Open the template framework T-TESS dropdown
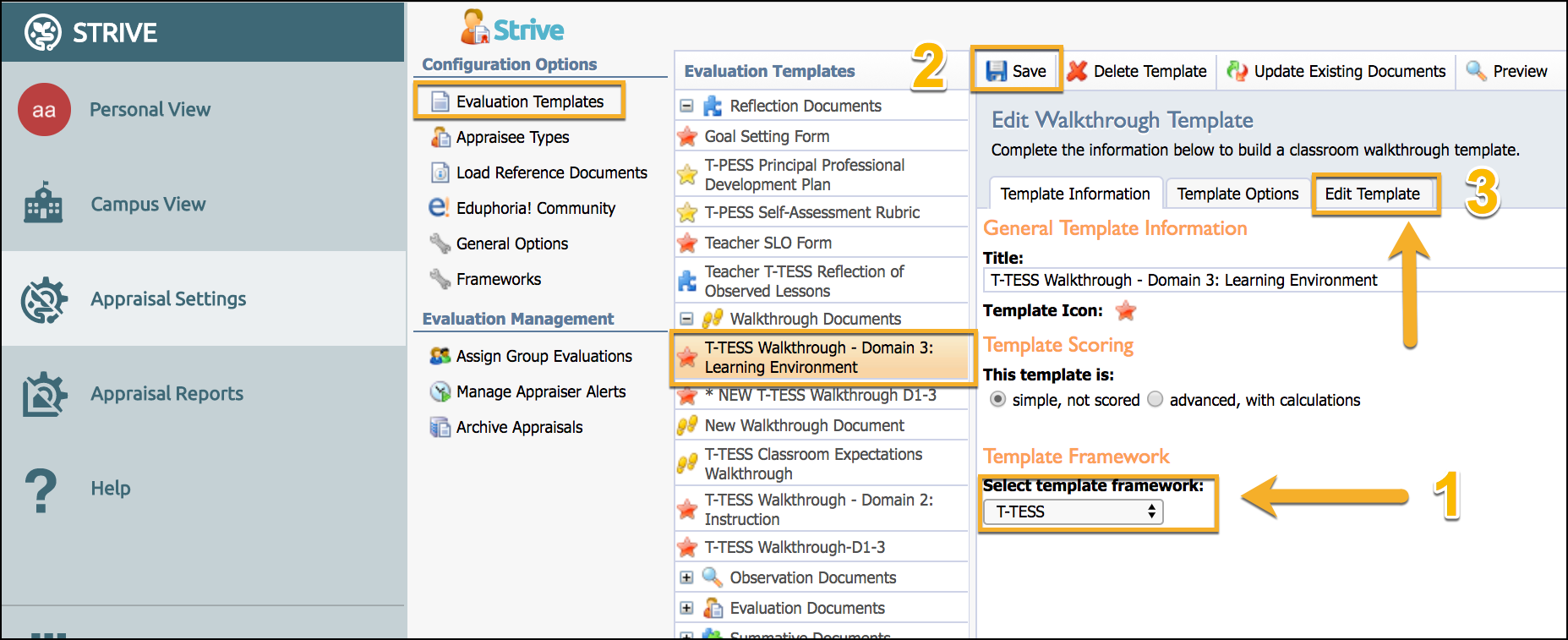1568x640 pixels. tap(1074, 511)
